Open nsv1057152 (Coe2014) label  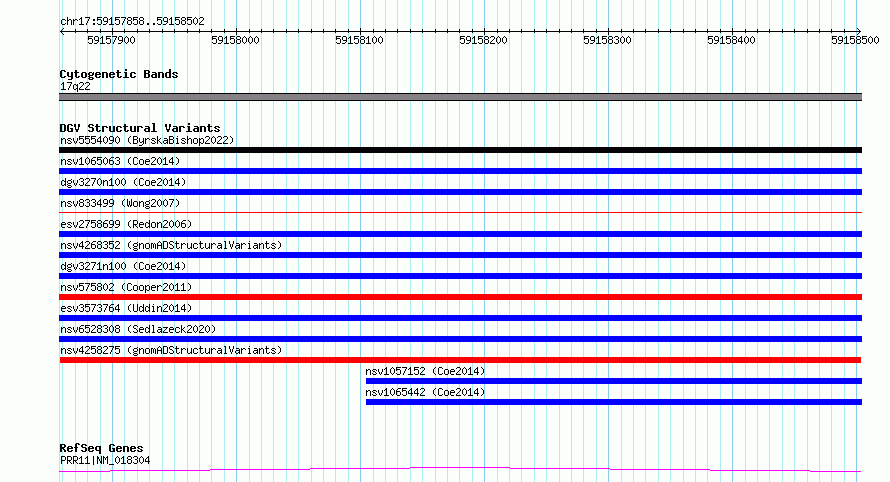(425, 371)
